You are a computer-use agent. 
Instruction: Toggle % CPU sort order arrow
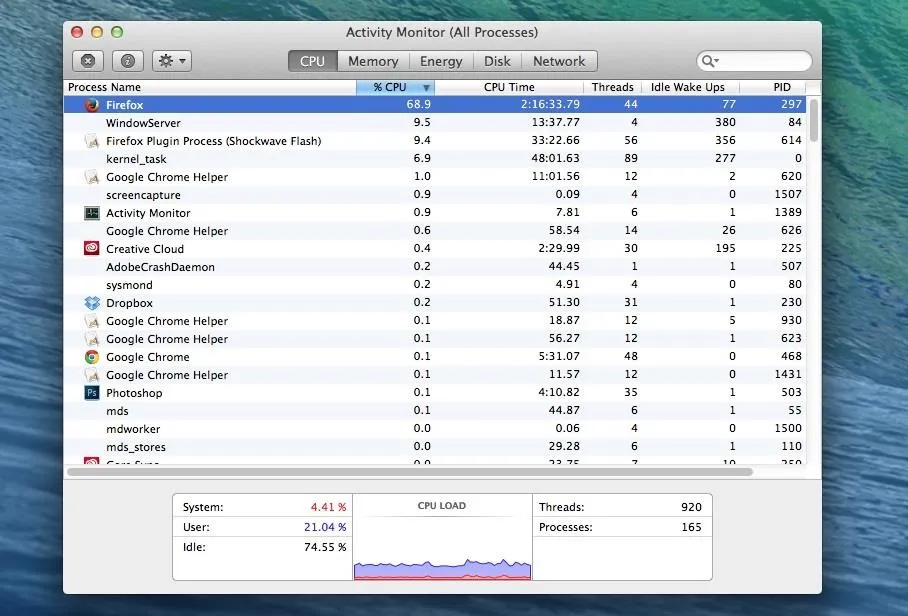click(x=426, y=87)
